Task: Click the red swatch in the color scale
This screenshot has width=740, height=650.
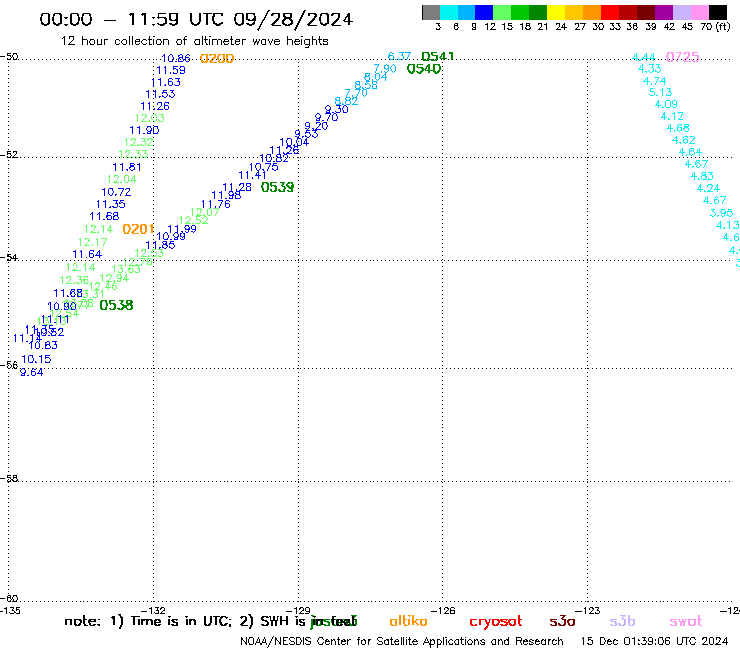Action: [x=610, y=12]
